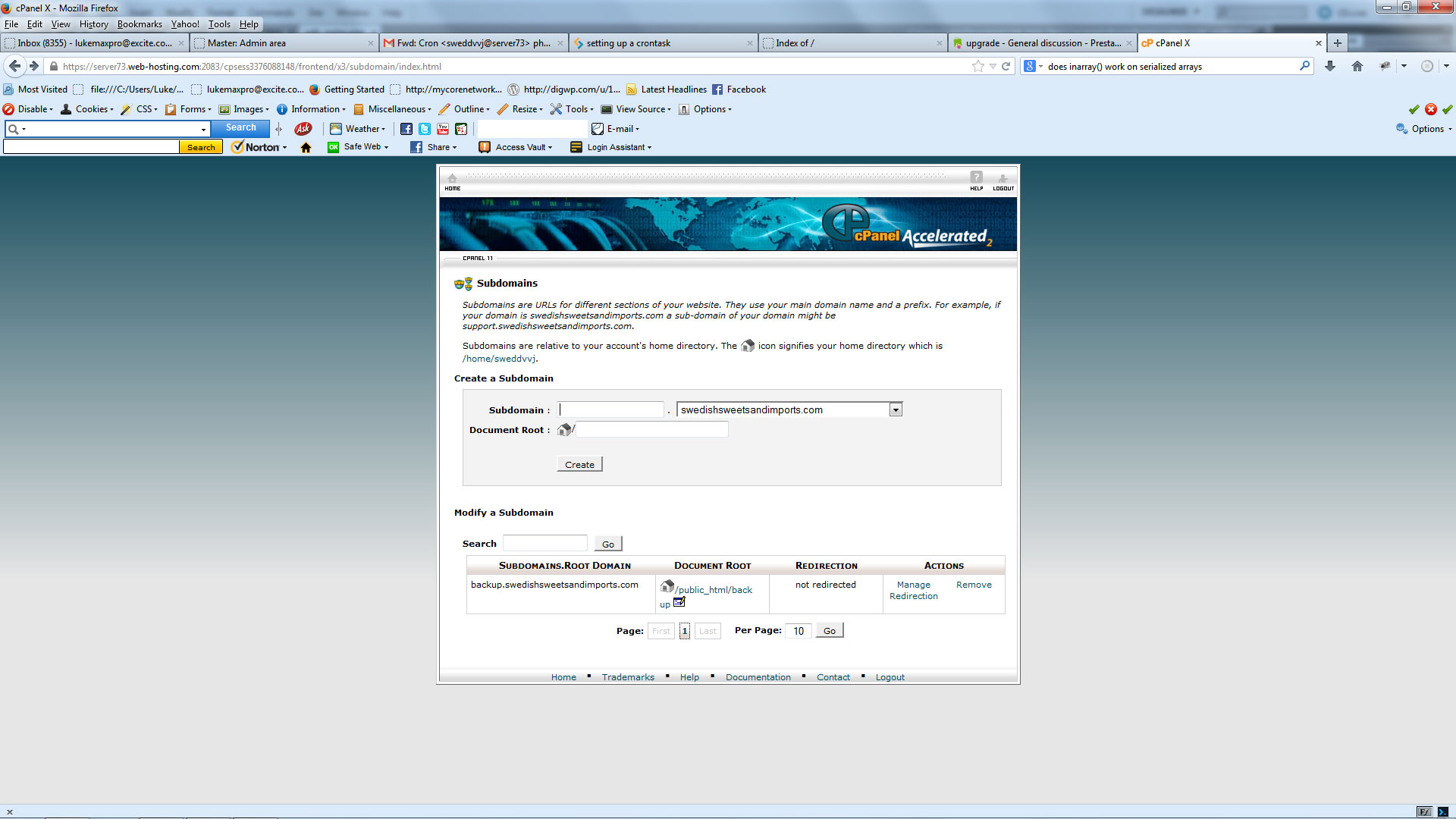Click the cPanel Logout icon
The height and width of the screenshot is (819, 1456).
pos(1003,179)
